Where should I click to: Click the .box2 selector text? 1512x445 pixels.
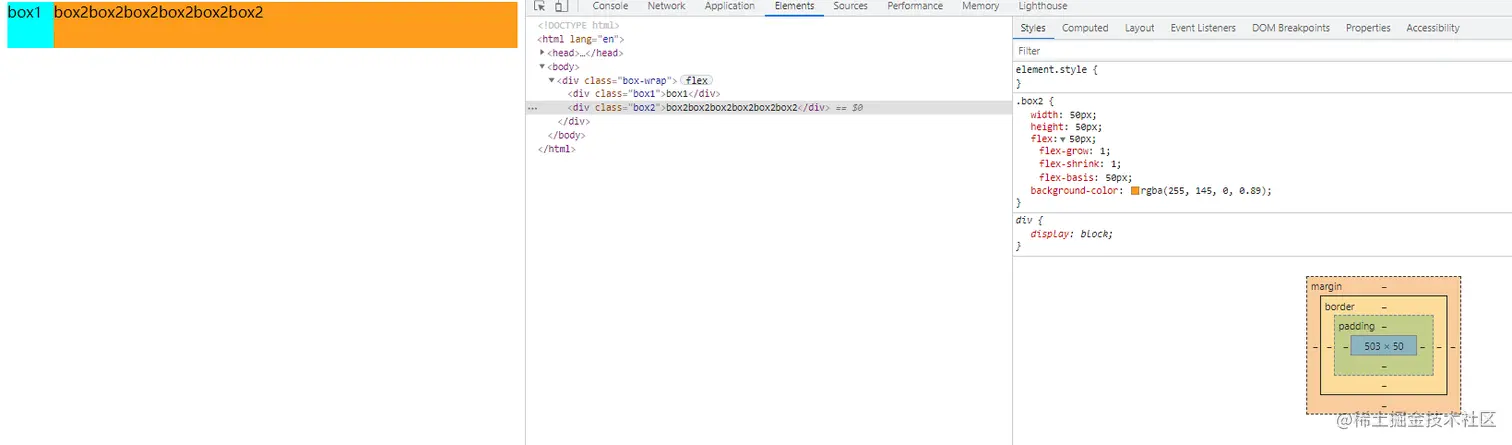point(1030,101)
